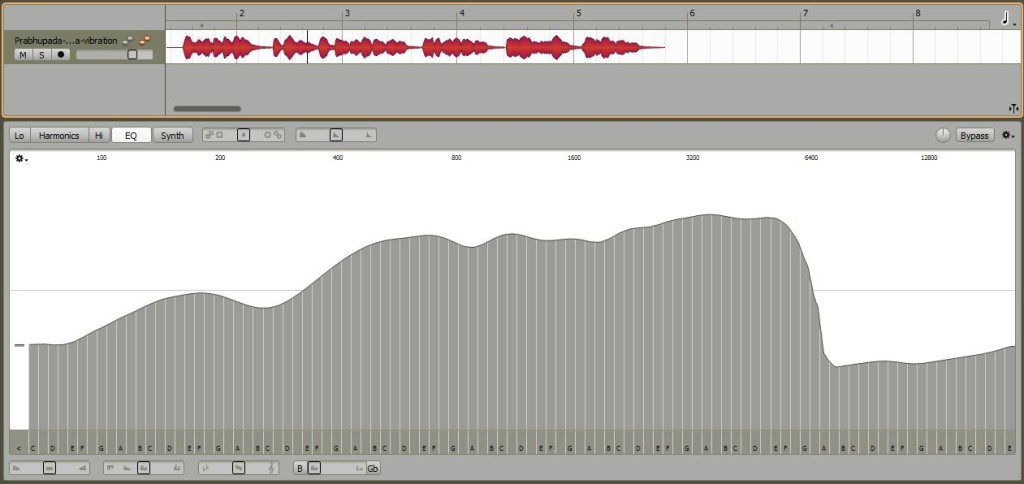This screenshot has width=1024, height=484.
Task: Switch to the Synth tab
Action: click(x=172, y=135)
